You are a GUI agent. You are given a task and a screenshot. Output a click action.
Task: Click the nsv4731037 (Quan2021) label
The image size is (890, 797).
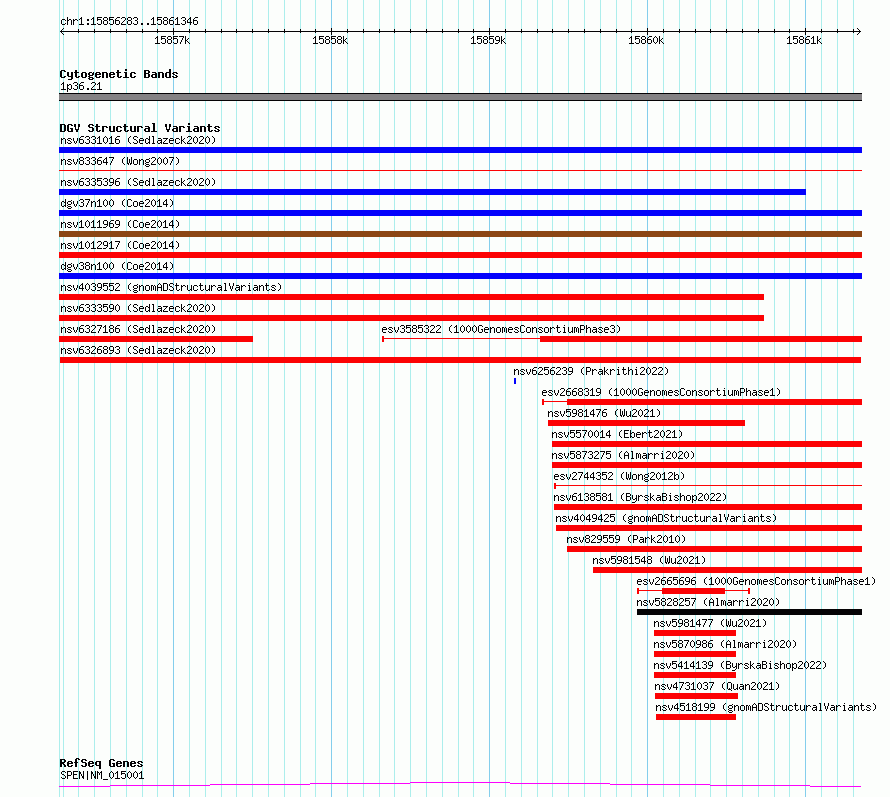point(717,686)
